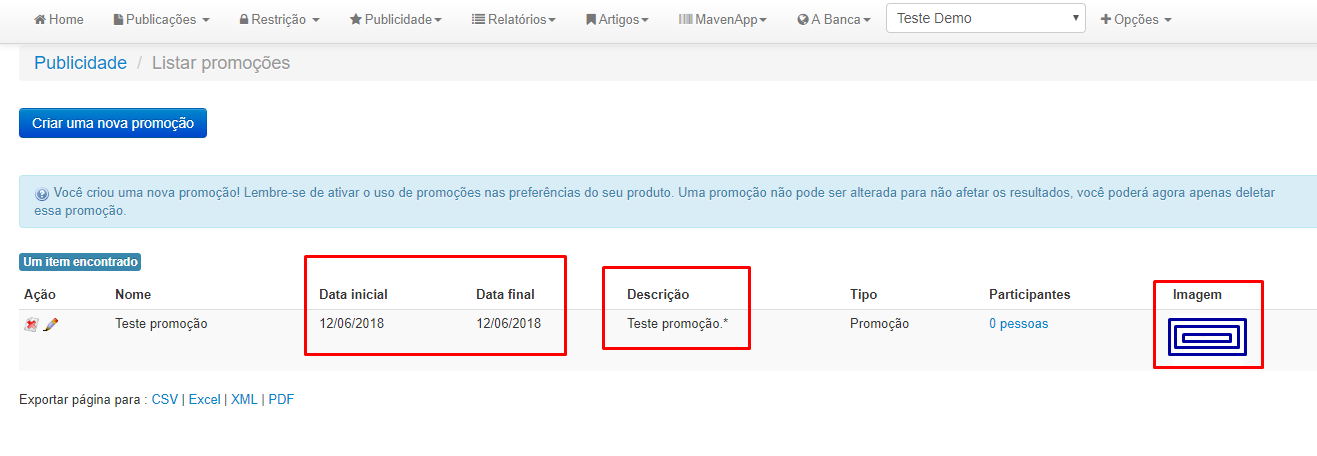Open the 0 pessoas participants link
This screenshot has height=456, width=1317.
tap(1019, 324)
